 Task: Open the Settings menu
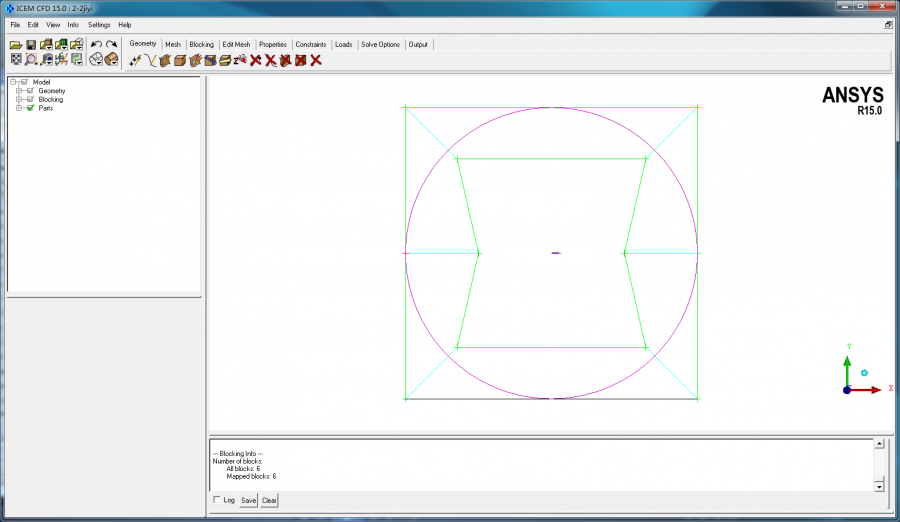click(99, 24)
